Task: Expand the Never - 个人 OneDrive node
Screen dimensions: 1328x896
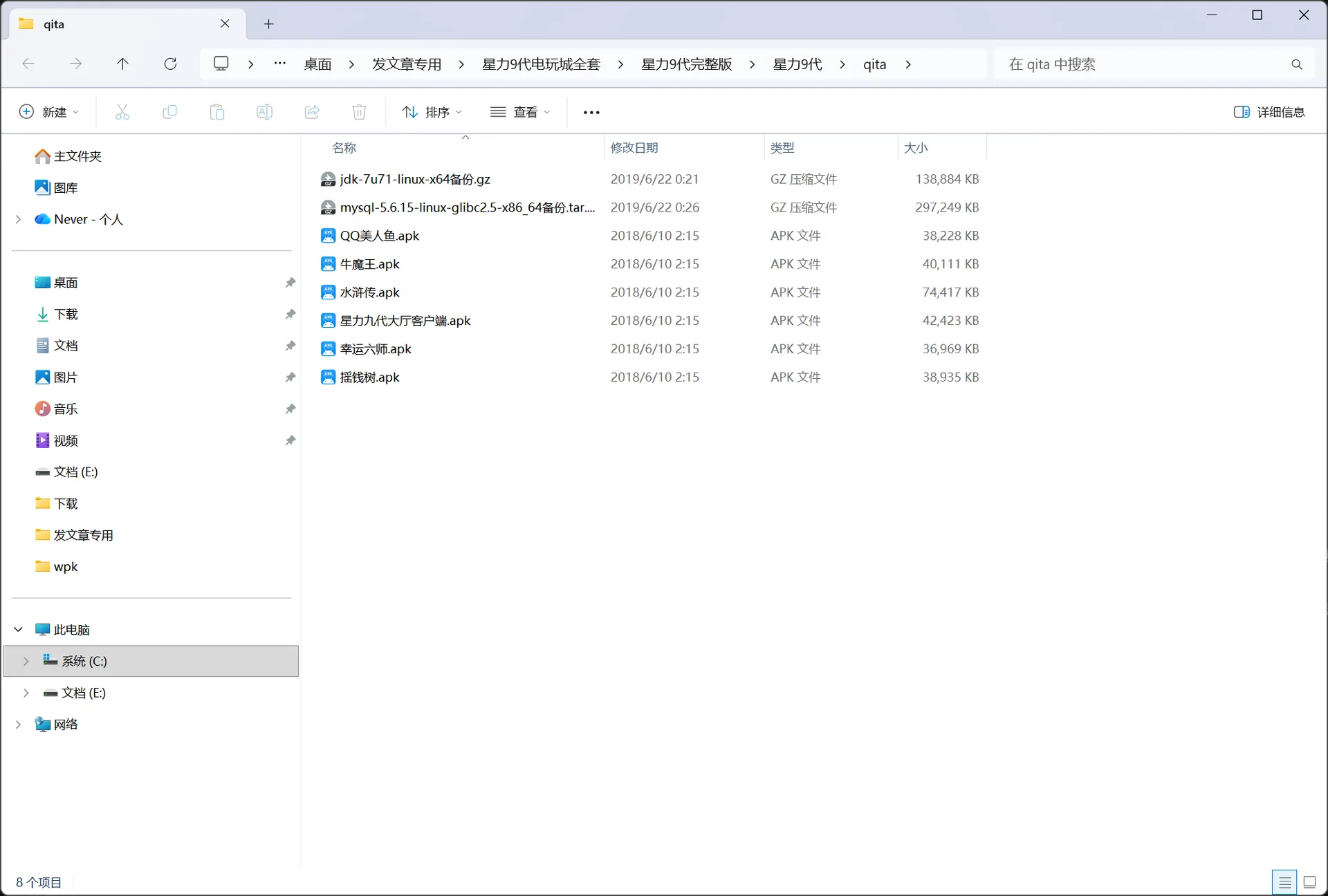Action: (18, 219)
